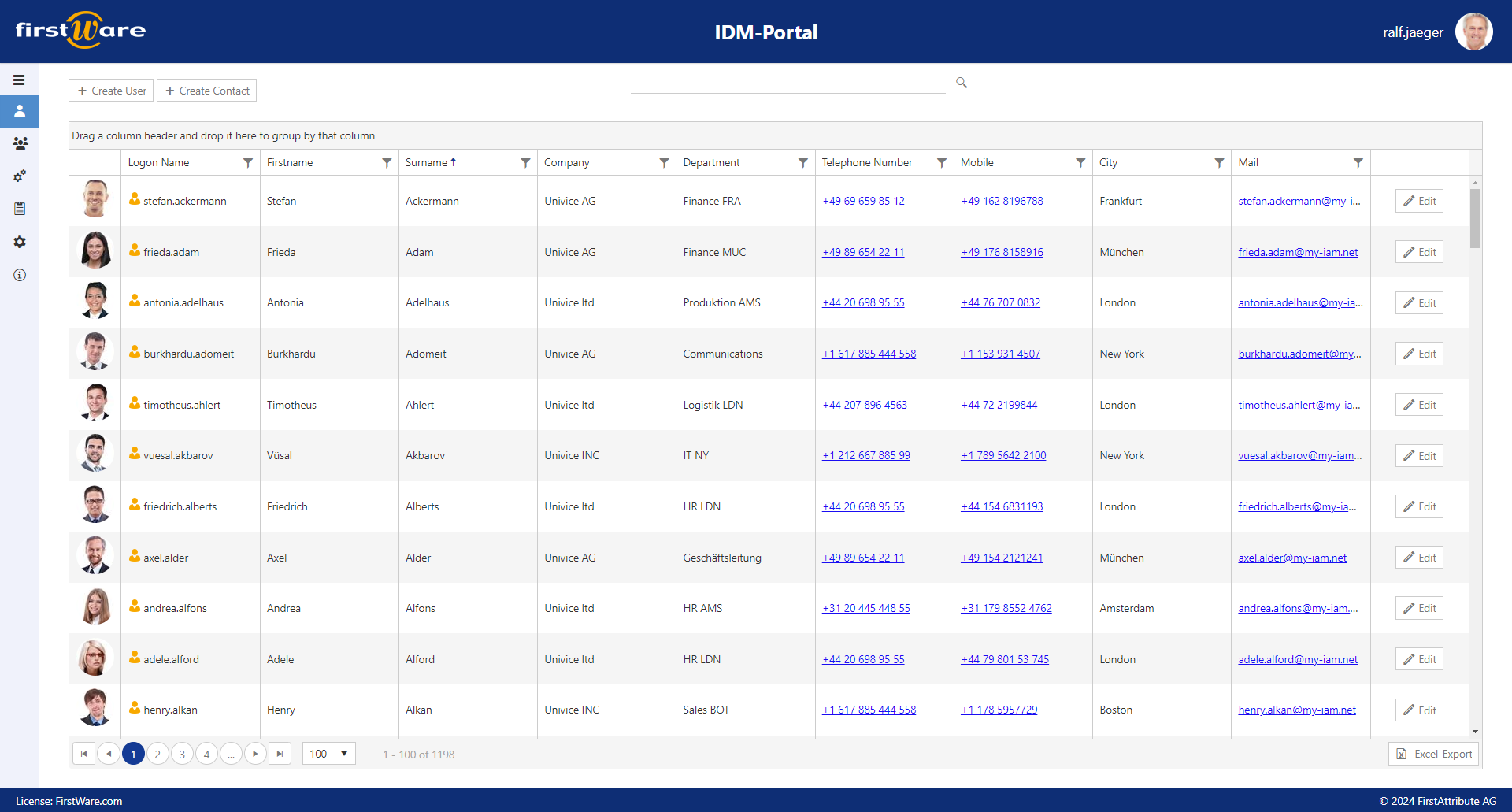The image size is (1512, 812).
Task: Toggle sort order on the Surname column
Action: (430, 162)
